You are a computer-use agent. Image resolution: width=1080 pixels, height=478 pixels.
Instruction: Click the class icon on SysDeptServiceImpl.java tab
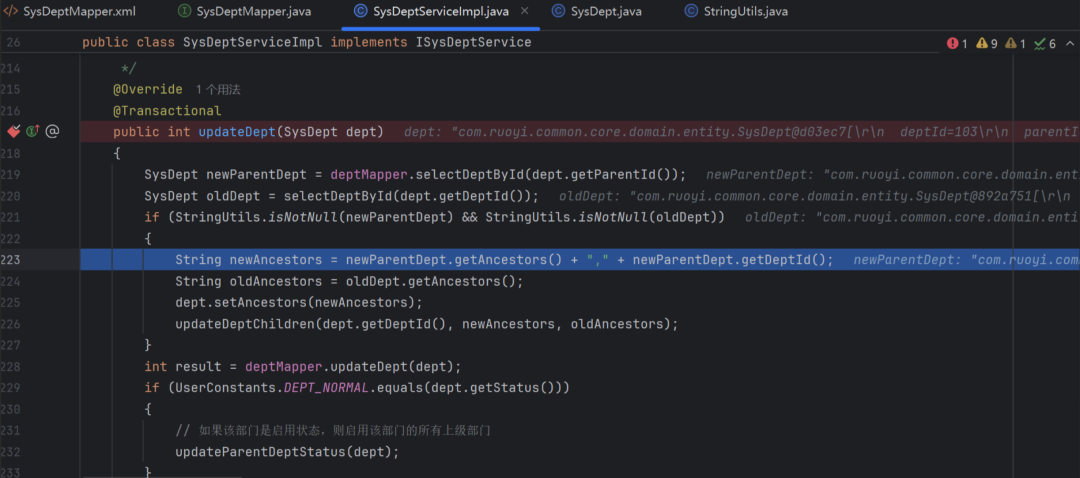[x=360, y=11]
